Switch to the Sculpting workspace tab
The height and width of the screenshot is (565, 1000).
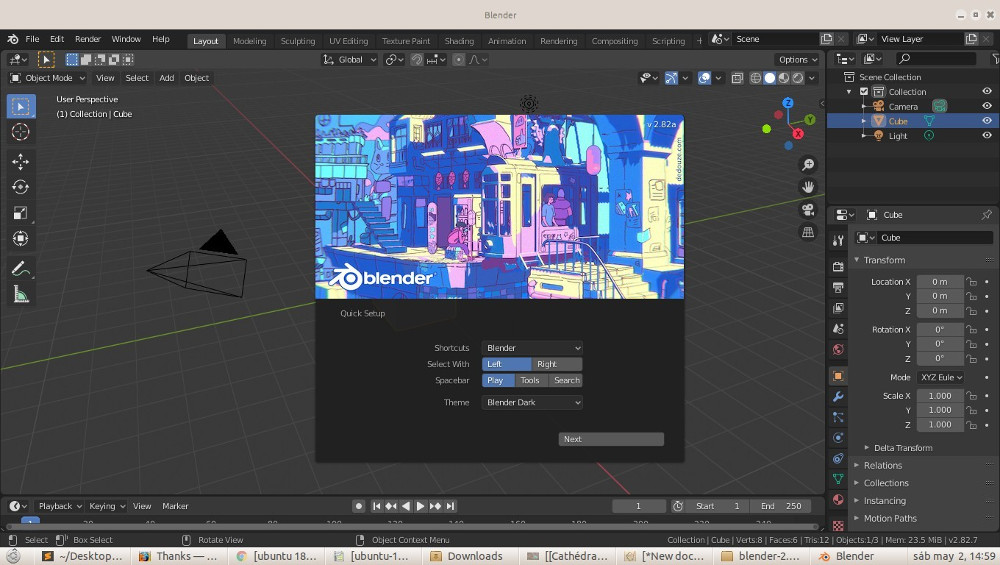(298, 41)
